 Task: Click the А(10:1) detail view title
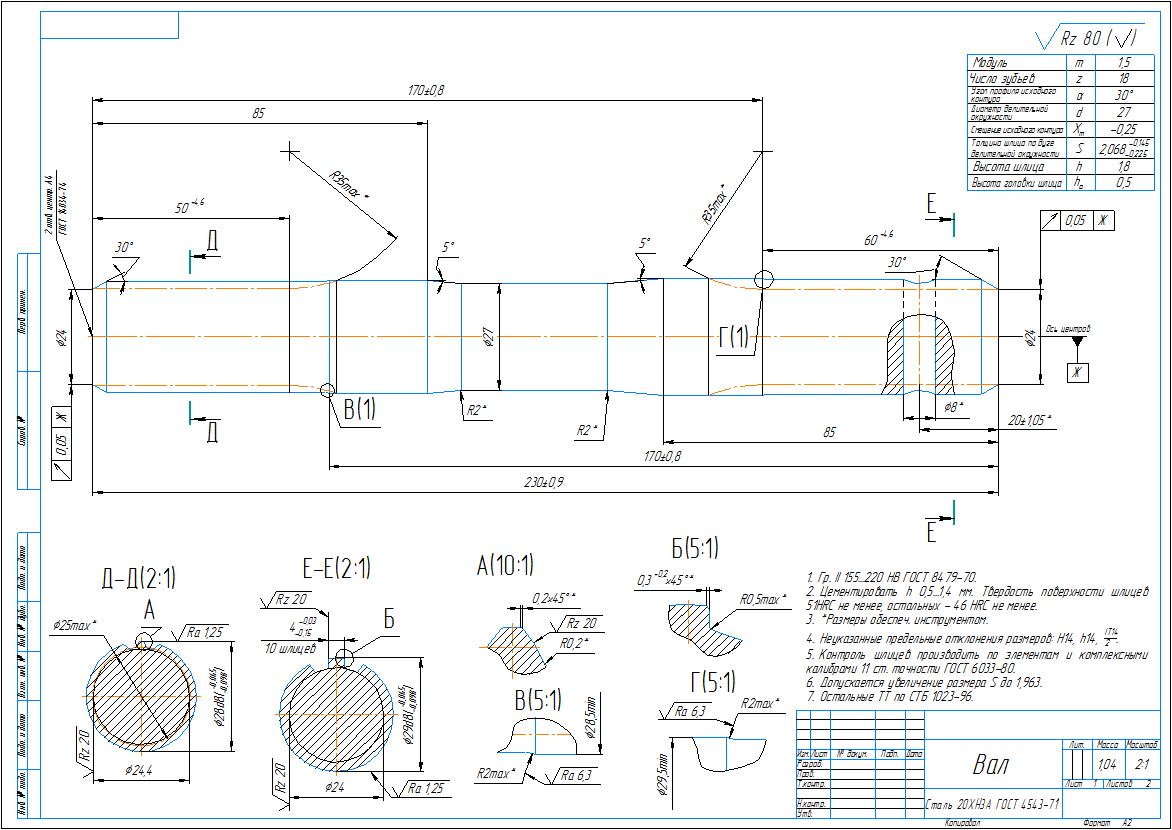coord(506,565)
